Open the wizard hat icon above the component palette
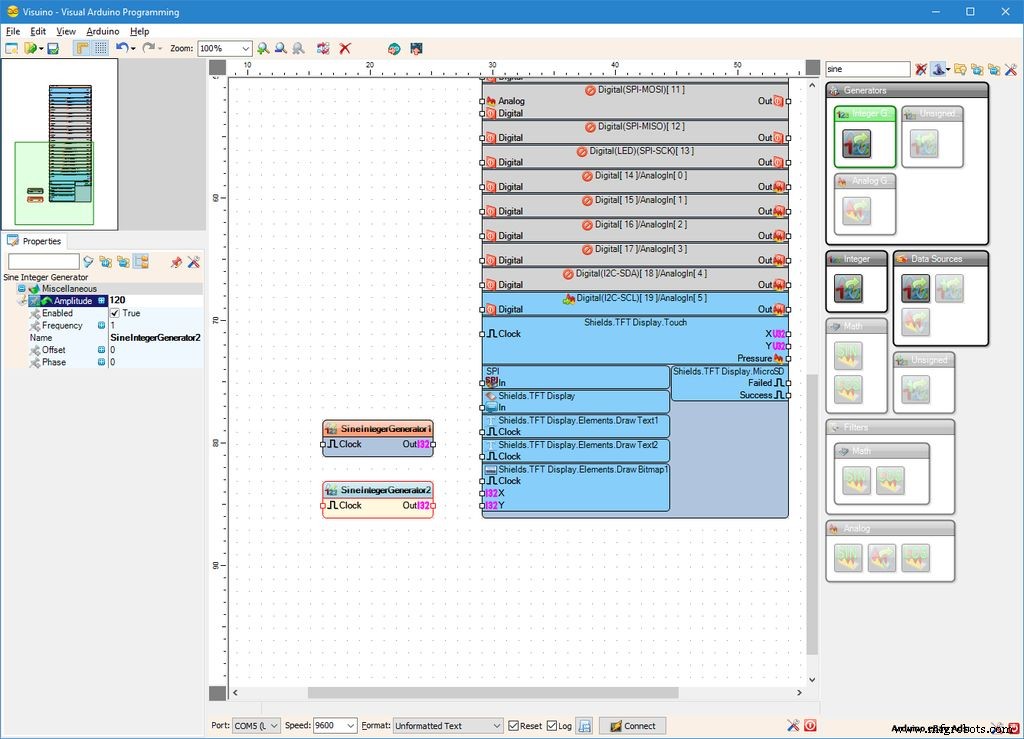1024x739 pixels. (x=938, y=69)
